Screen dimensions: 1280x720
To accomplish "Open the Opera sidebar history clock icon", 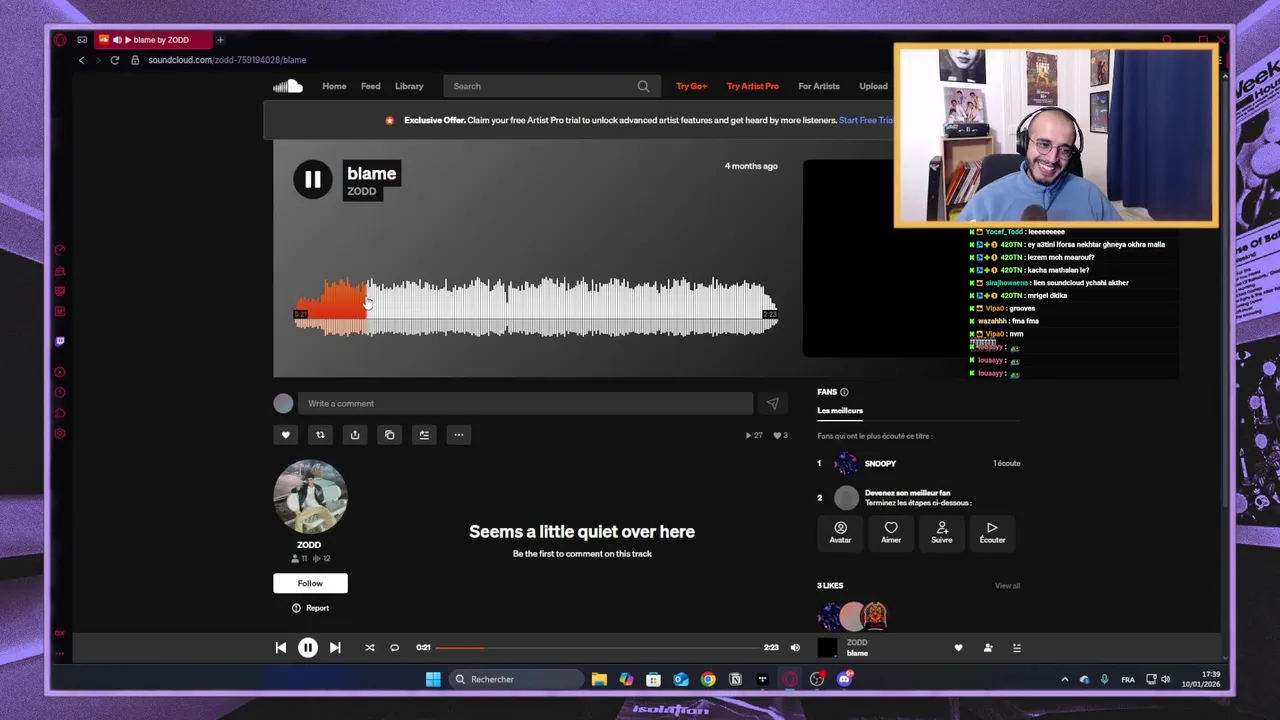I will tap(60, 393).
